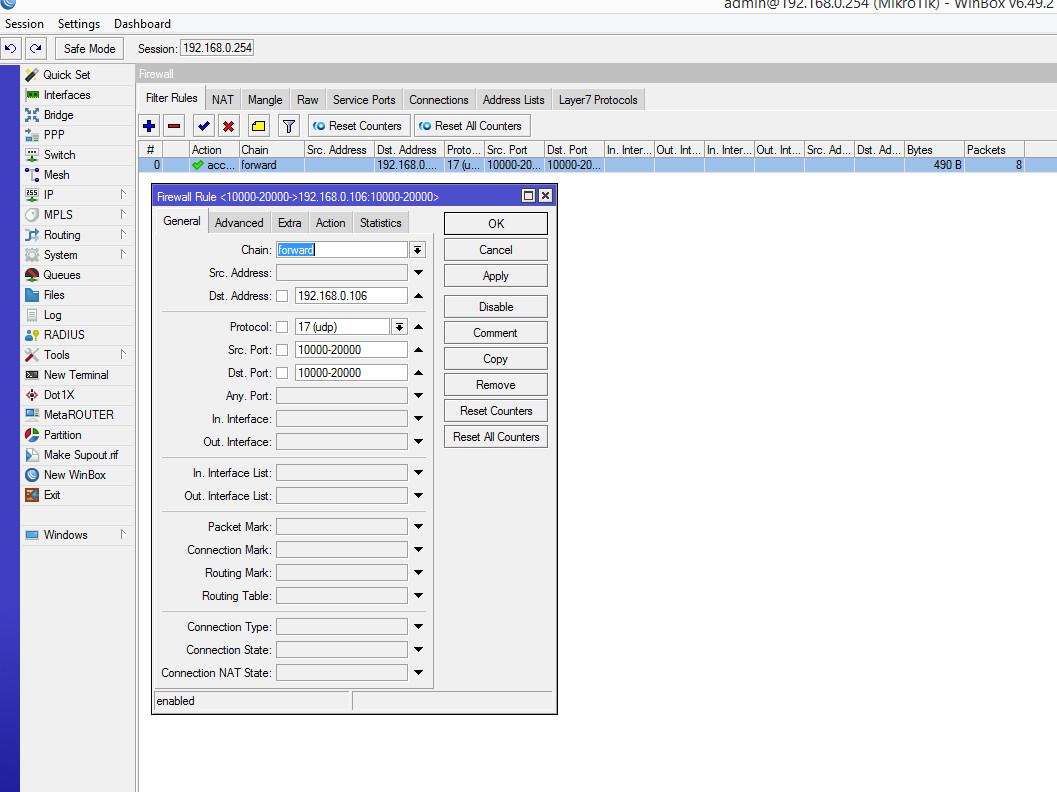
Task: Enable rule using blue checkmark icon
Action: 204,126
